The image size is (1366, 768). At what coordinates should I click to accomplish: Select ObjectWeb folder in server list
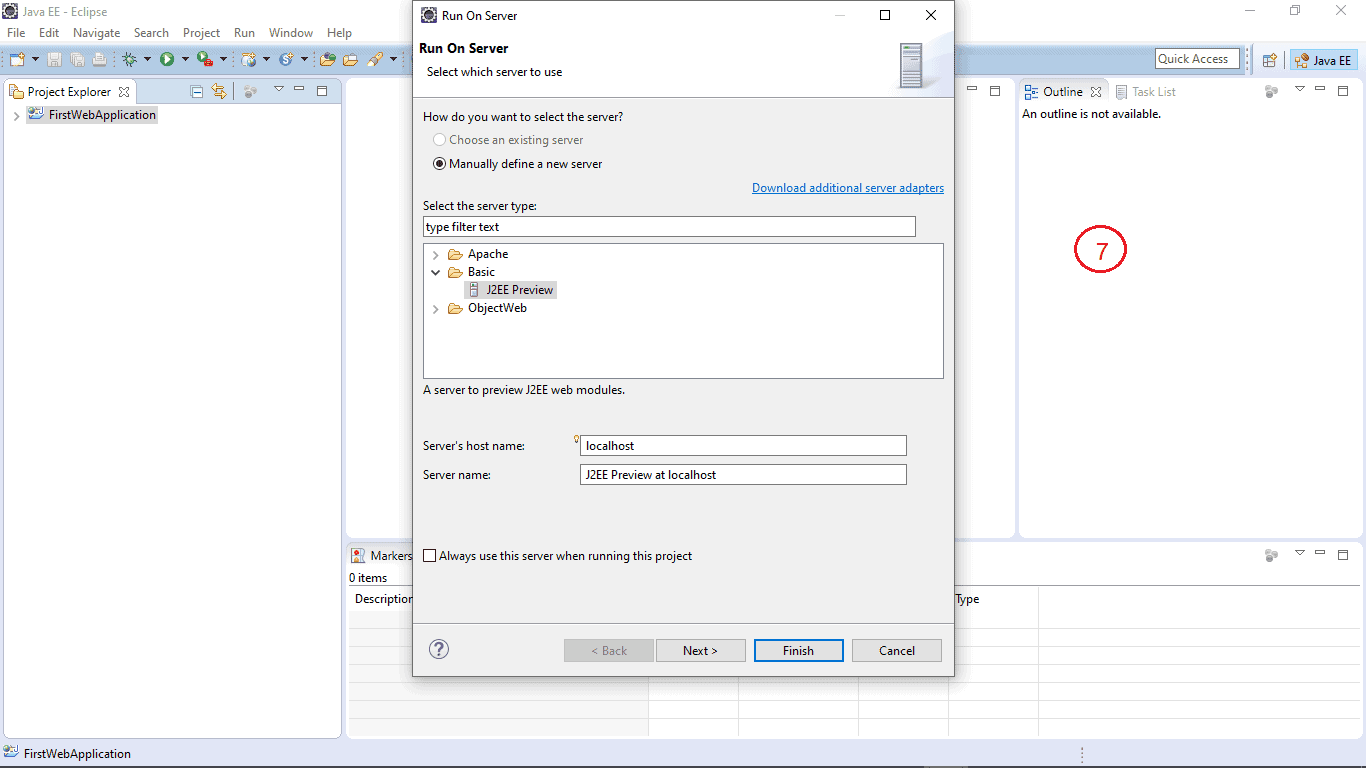487,309
